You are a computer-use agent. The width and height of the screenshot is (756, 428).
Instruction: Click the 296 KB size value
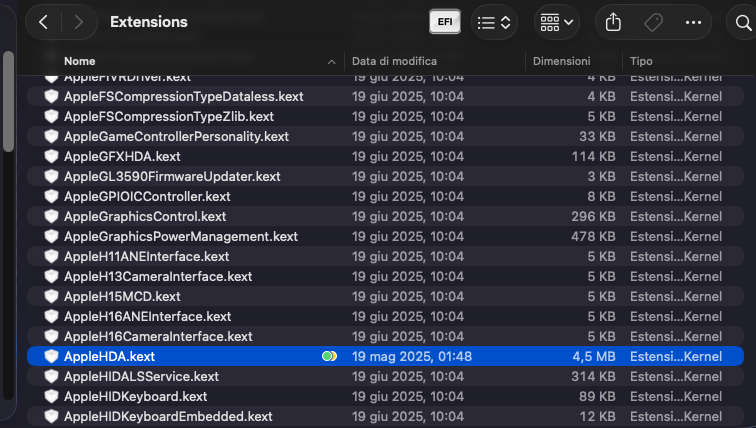coord(594,216)
